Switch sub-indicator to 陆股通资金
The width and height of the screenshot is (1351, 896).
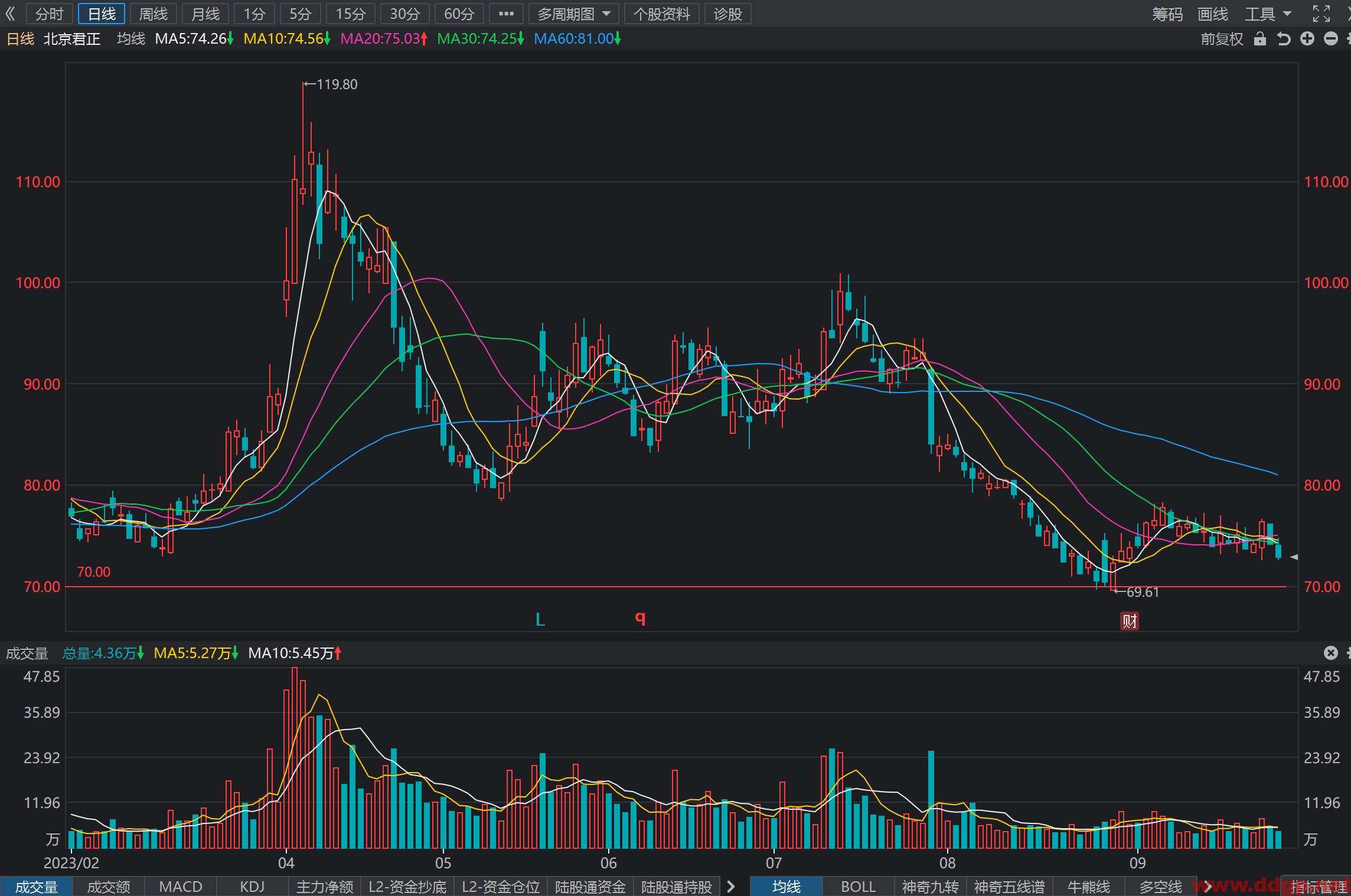pos(590,887)
